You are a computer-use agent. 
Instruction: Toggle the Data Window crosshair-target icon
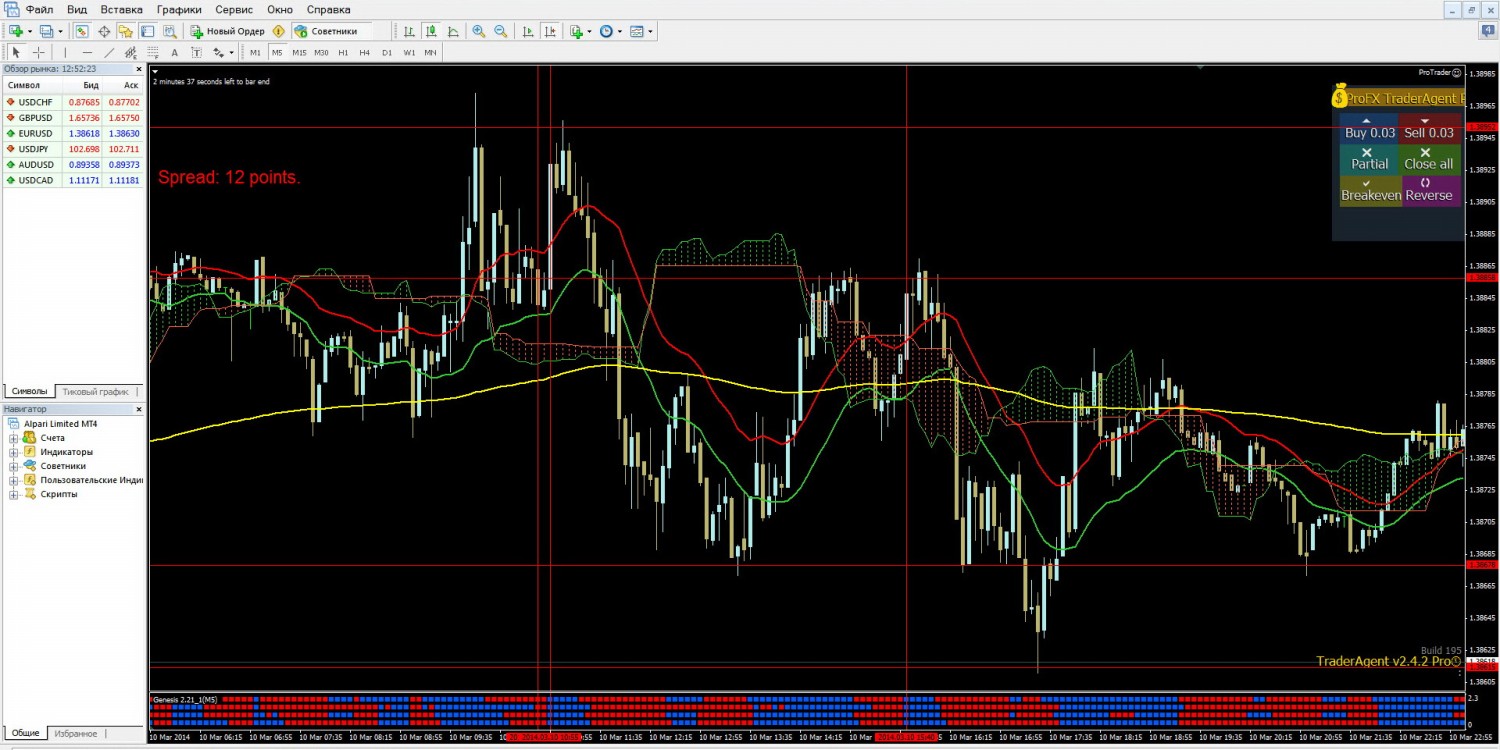104,31
